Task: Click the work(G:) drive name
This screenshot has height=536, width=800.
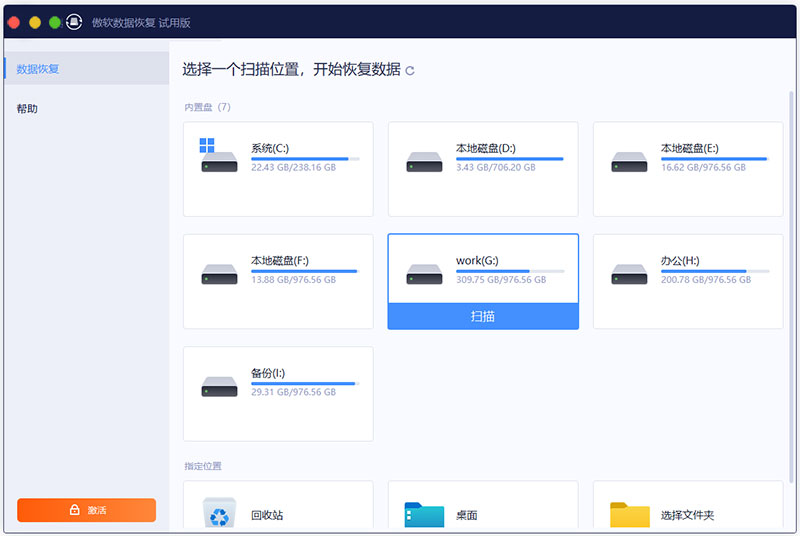Action: click(477, 261)
